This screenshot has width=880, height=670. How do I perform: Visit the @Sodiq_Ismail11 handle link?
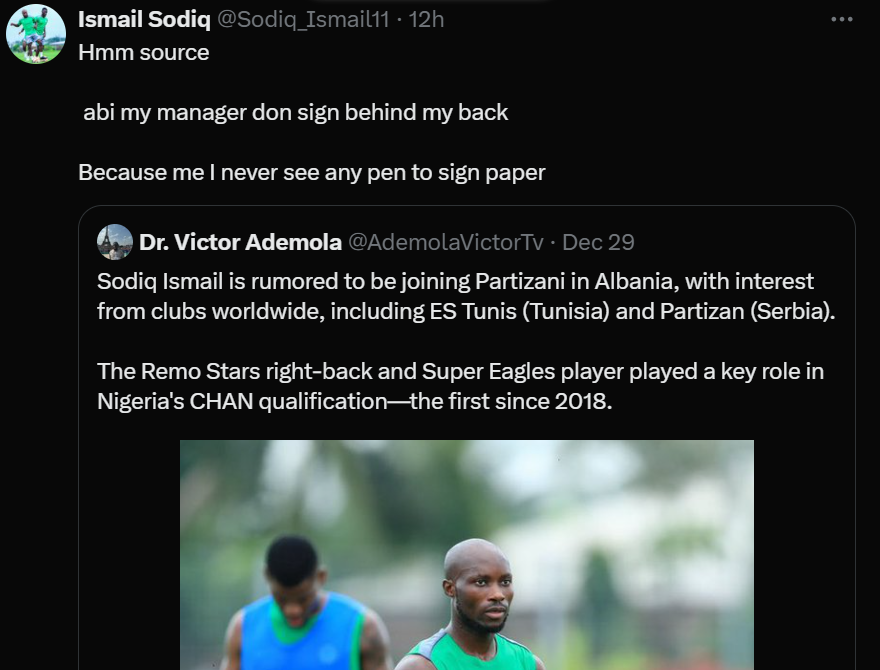(x=303, y=19)
